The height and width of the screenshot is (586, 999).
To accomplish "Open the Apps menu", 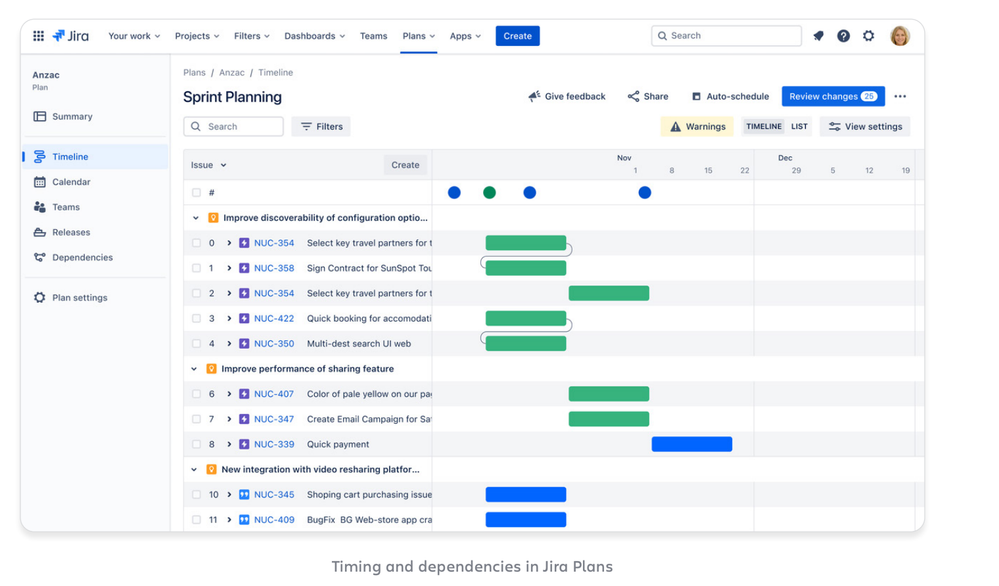I will pos(465,36).
